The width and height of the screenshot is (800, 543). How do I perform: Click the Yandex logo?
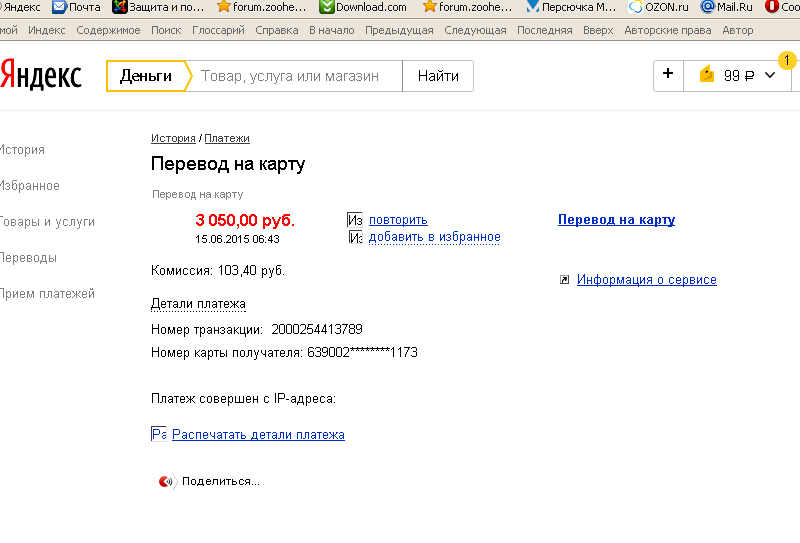(41, 76)
